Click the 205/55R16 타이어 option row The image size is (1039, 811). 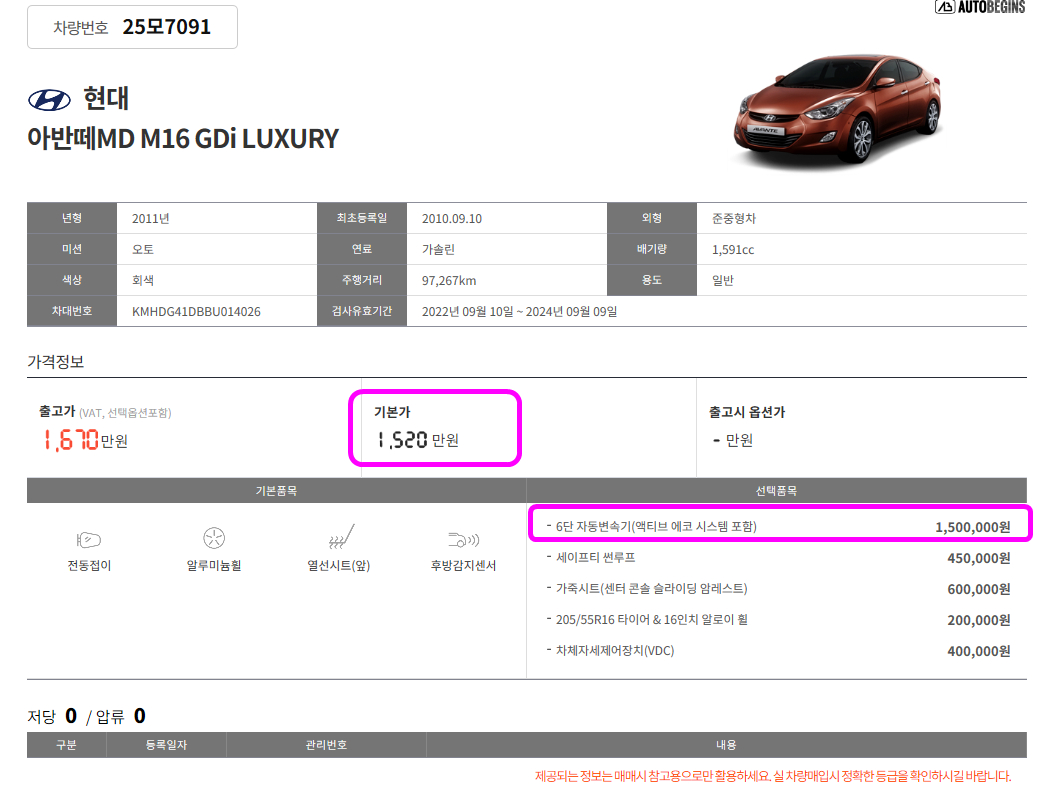pos(778,620)
